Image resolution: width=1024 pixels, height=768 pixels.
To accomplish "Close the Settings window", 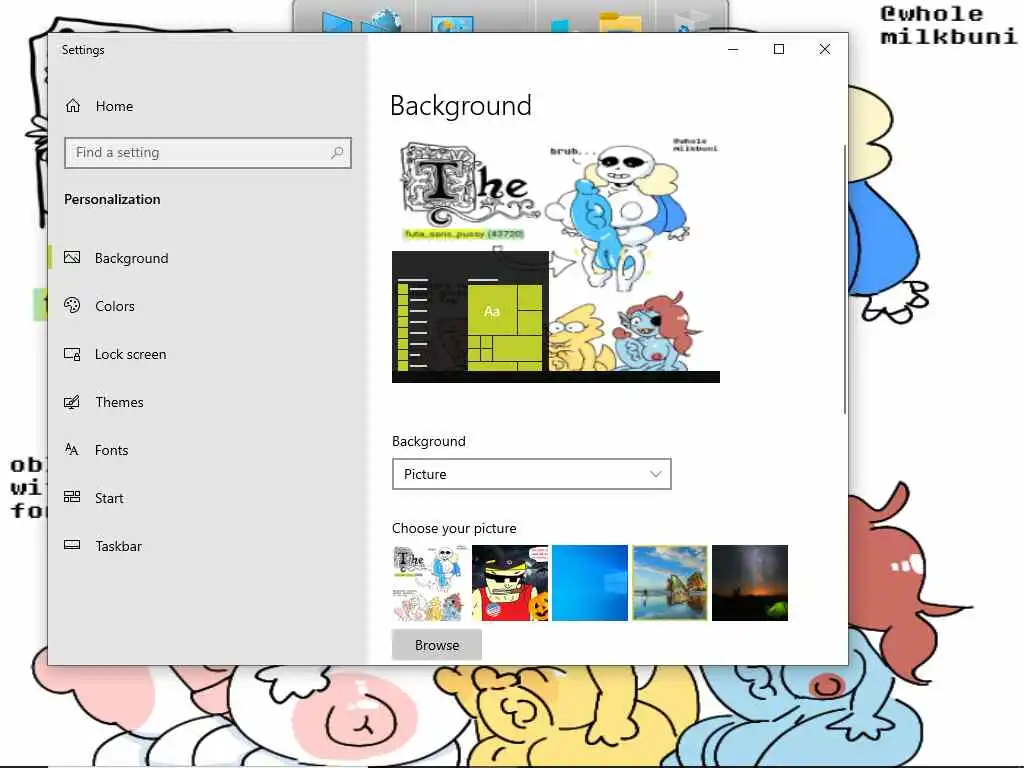I will pyautogui.click(x=825, y=50).
